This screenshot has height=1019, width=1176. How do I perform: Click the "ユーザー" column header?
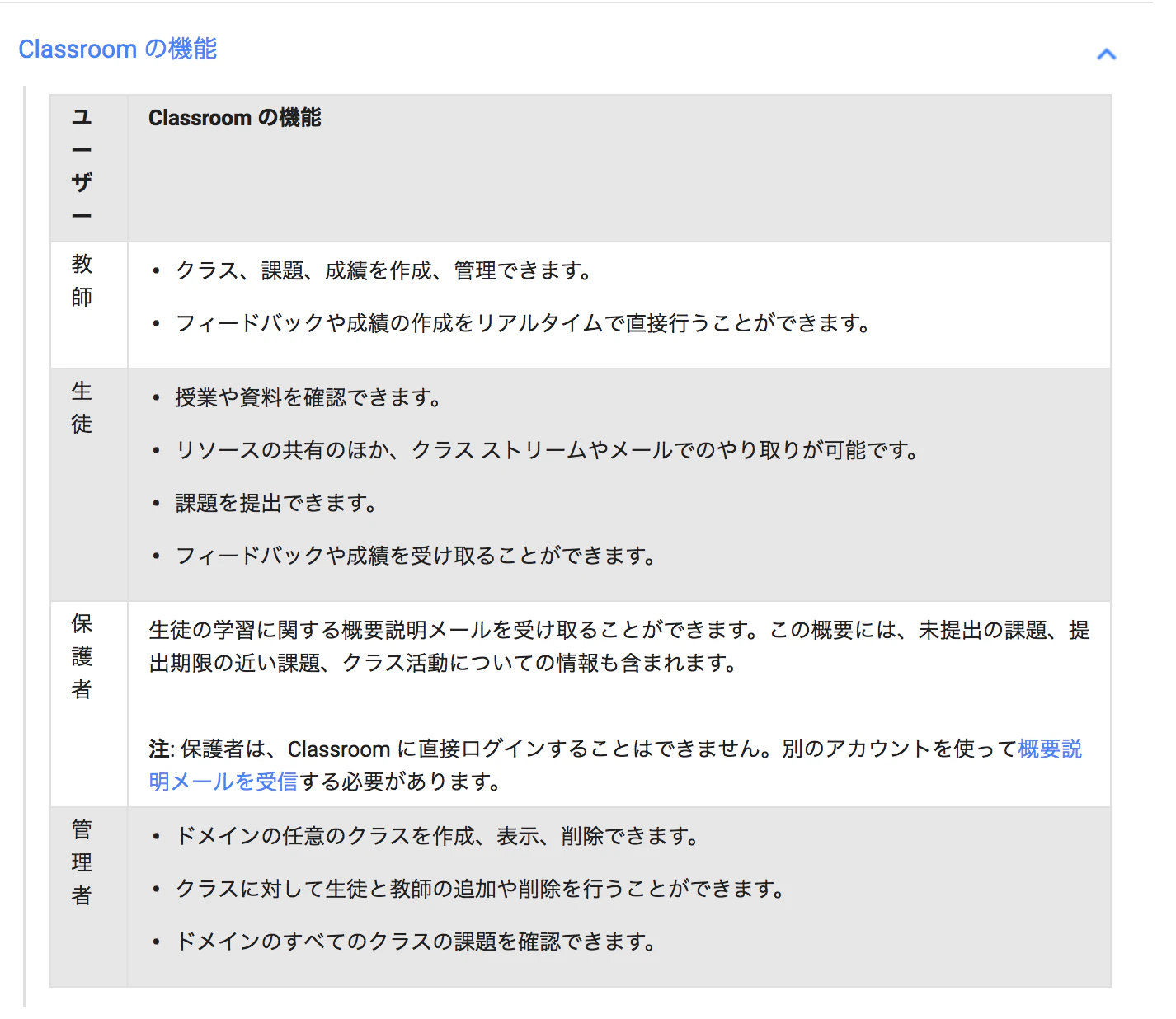tap(82, 167)
